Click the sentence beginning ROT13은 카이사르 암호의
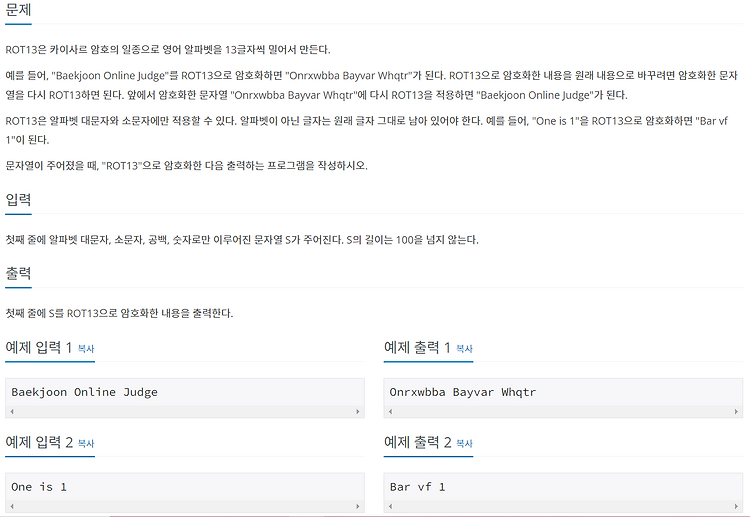750x517 pixels. pyautogui.click(x=168, y=50)
